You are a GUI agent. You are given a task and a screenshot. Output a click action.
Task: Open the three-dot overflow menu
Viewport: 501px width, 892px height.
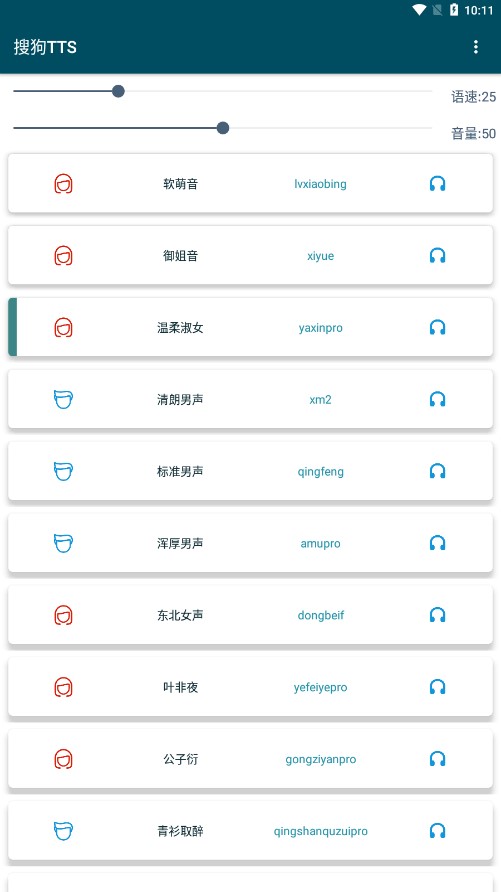tap(475, 47)
